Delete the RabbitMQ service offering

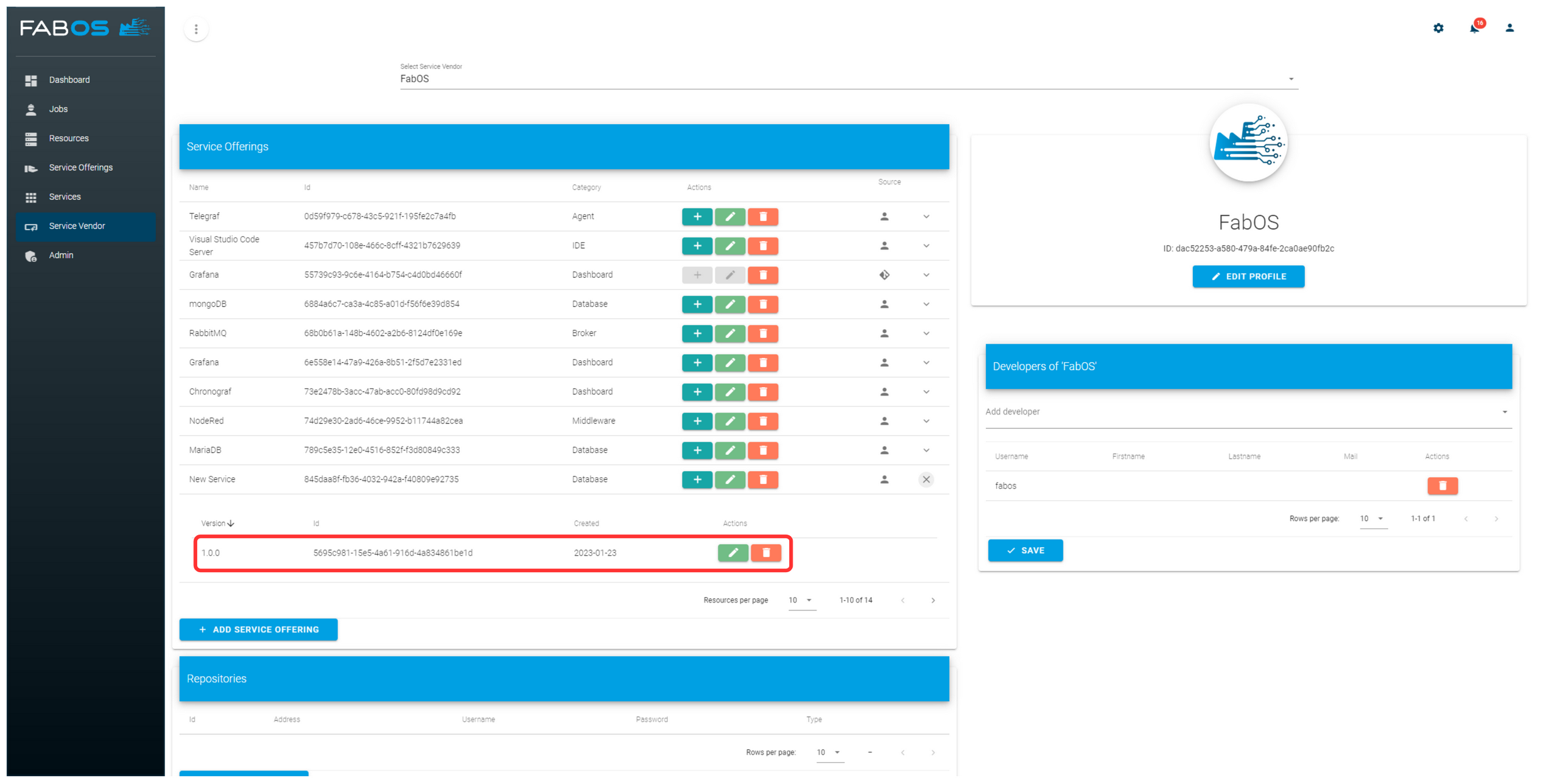[763, 334]
